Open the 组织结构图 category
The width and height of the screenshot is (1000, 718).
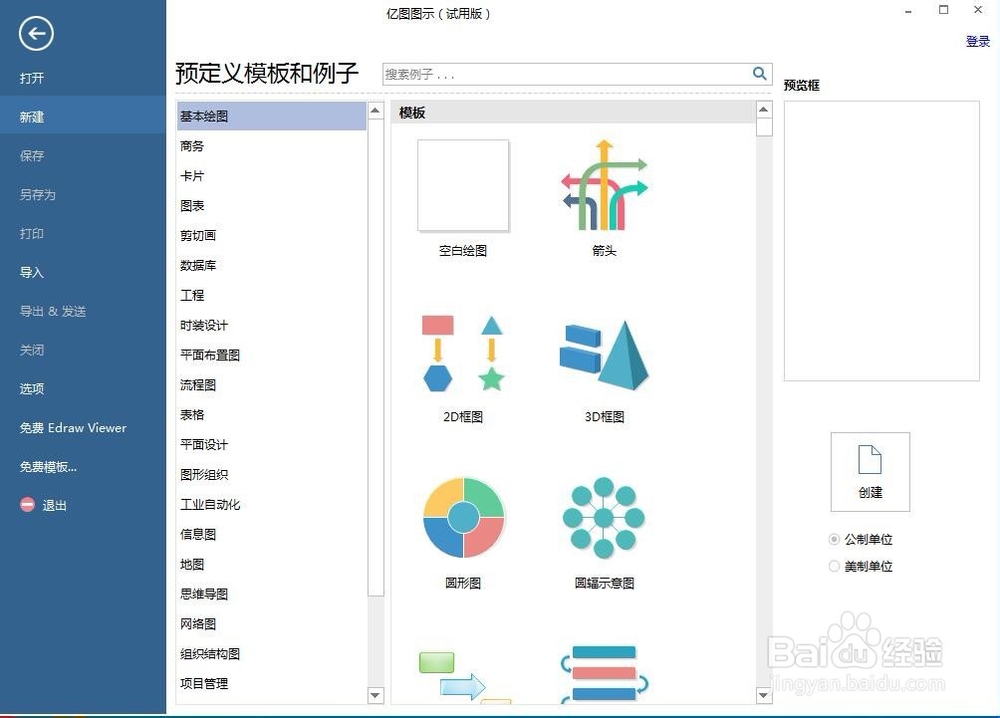209,653
